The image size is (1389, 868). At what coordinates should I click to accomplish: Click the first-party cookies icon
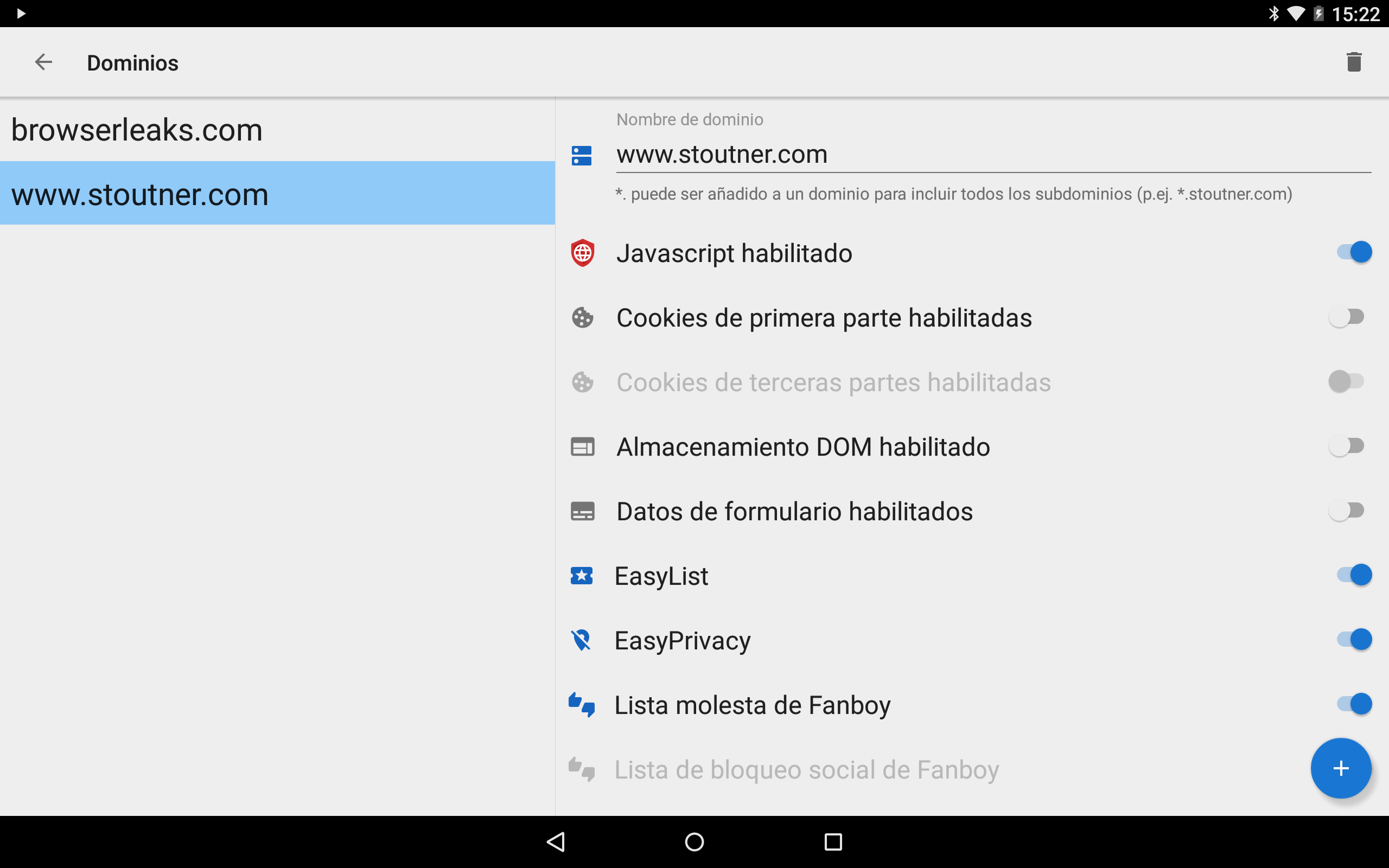coord(582,317)
